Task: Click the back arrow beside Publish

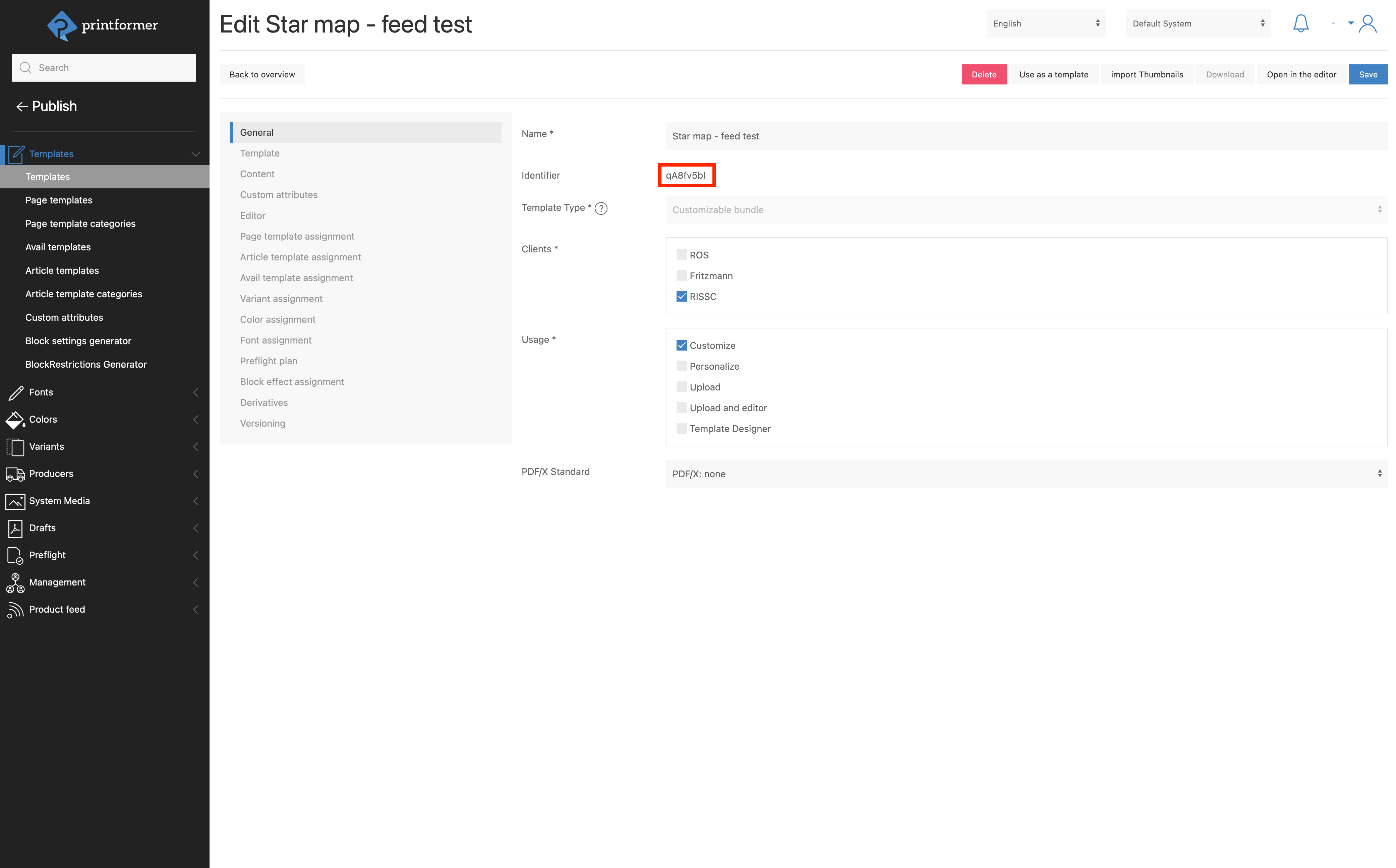Action: tap(22, 107)
